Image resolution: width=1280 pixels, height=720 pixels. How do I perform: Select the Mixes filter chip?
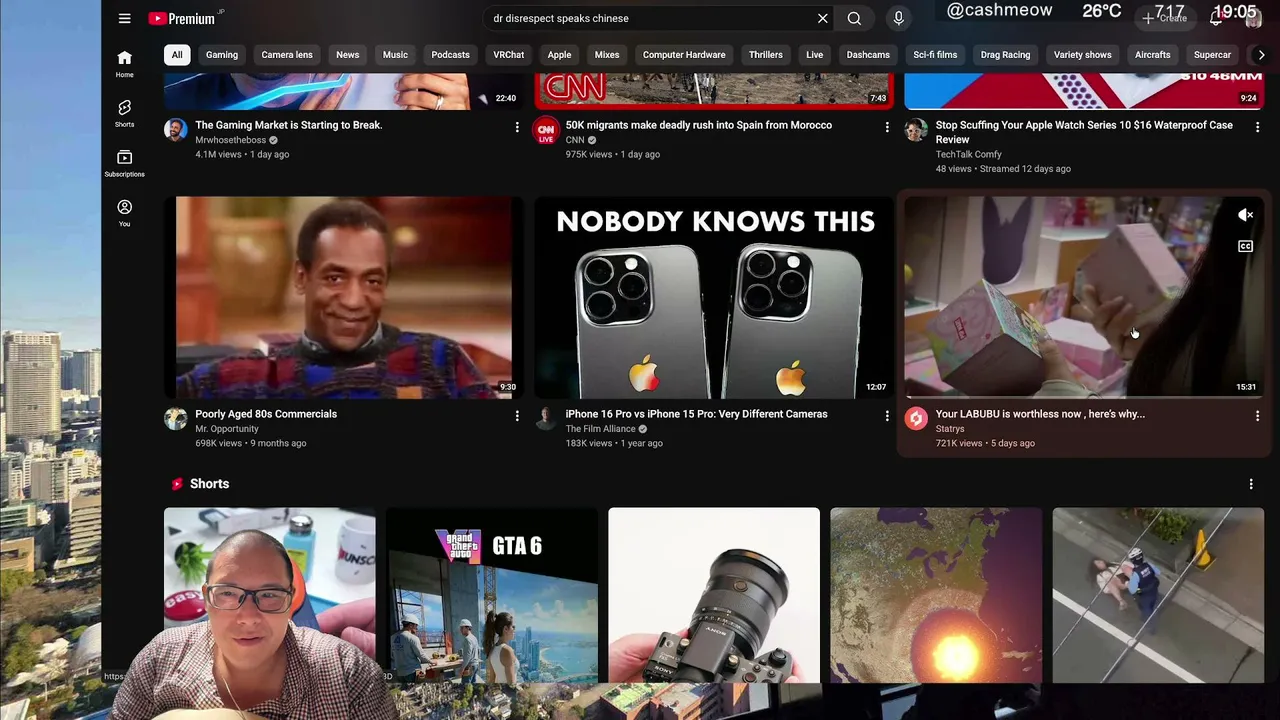[x=607, y=55]
